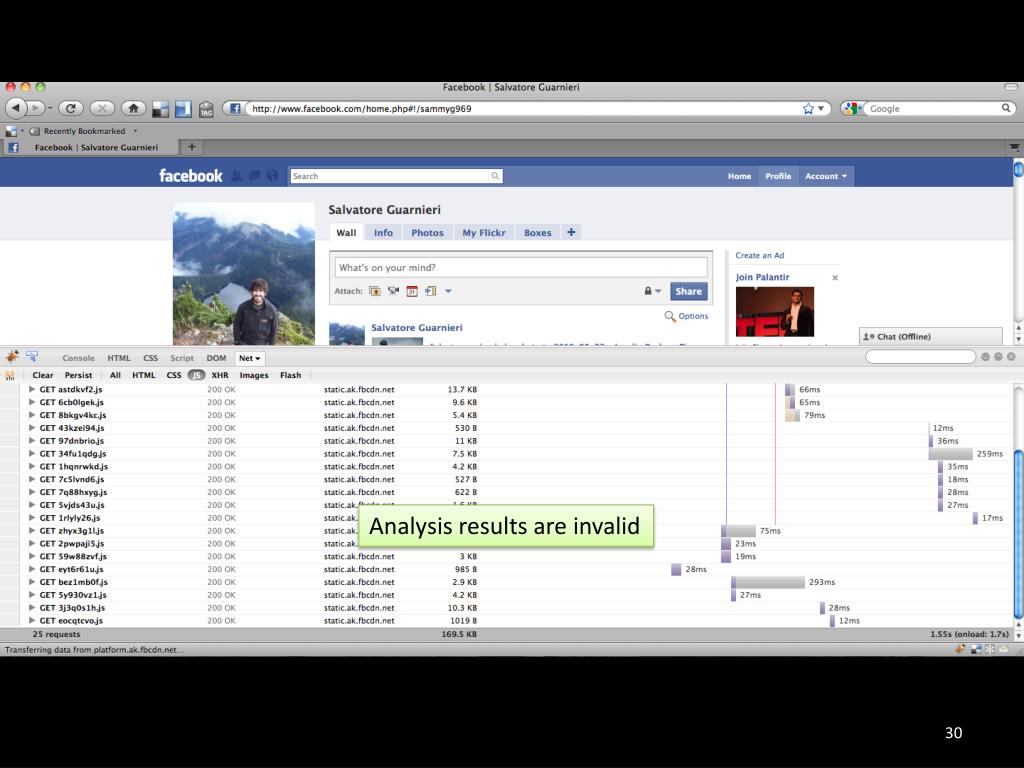This screenshot has width=1024, height=768.
Task: Click the Facebook notifications globe icon
Action: tap(272, 176)
